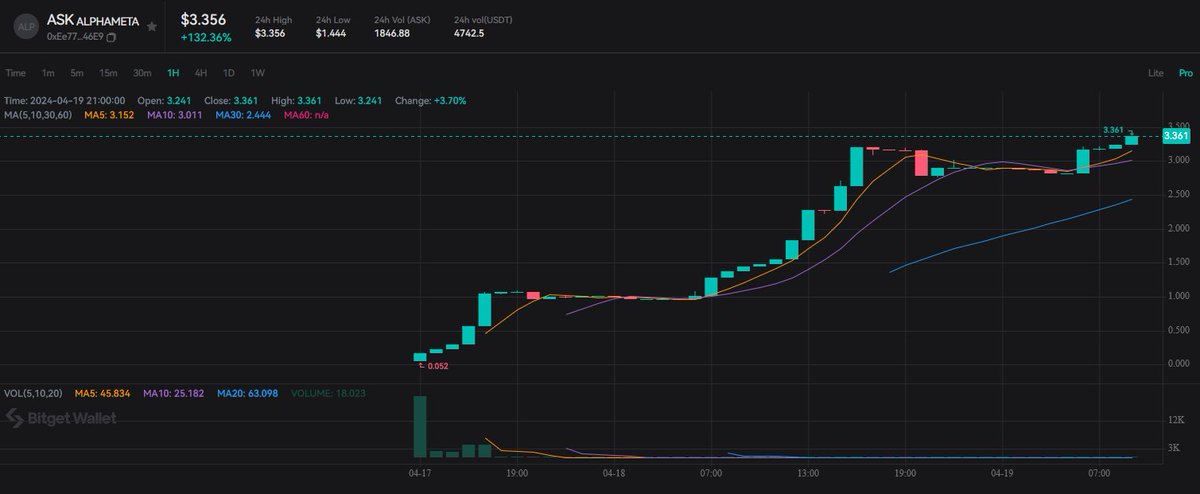Select the 1H timeframe
The width and height of the screenshot is (1200, 494).
[174, 73]
